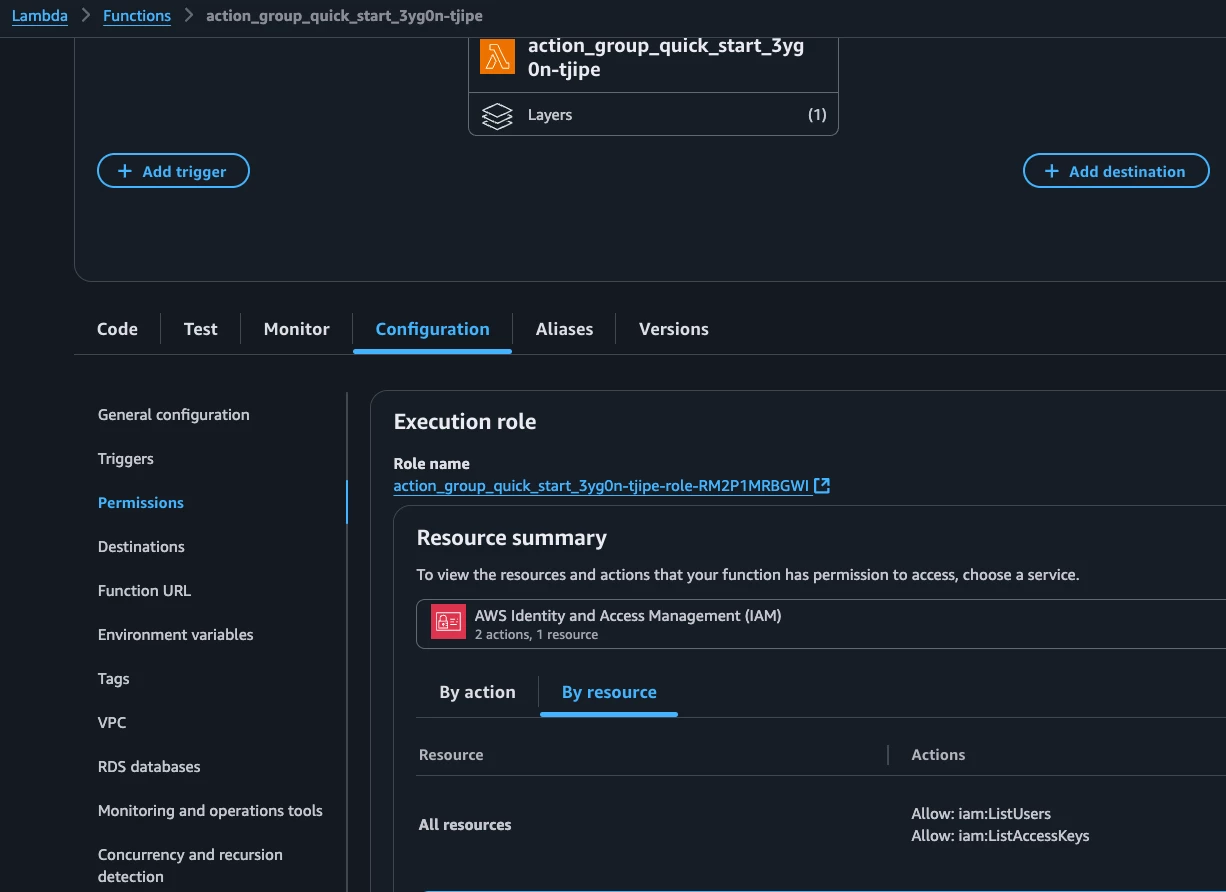The height and width of the screenshot is (892, 1226).
Task: Click the Layers stack icon
Action: tap(497, 115)
